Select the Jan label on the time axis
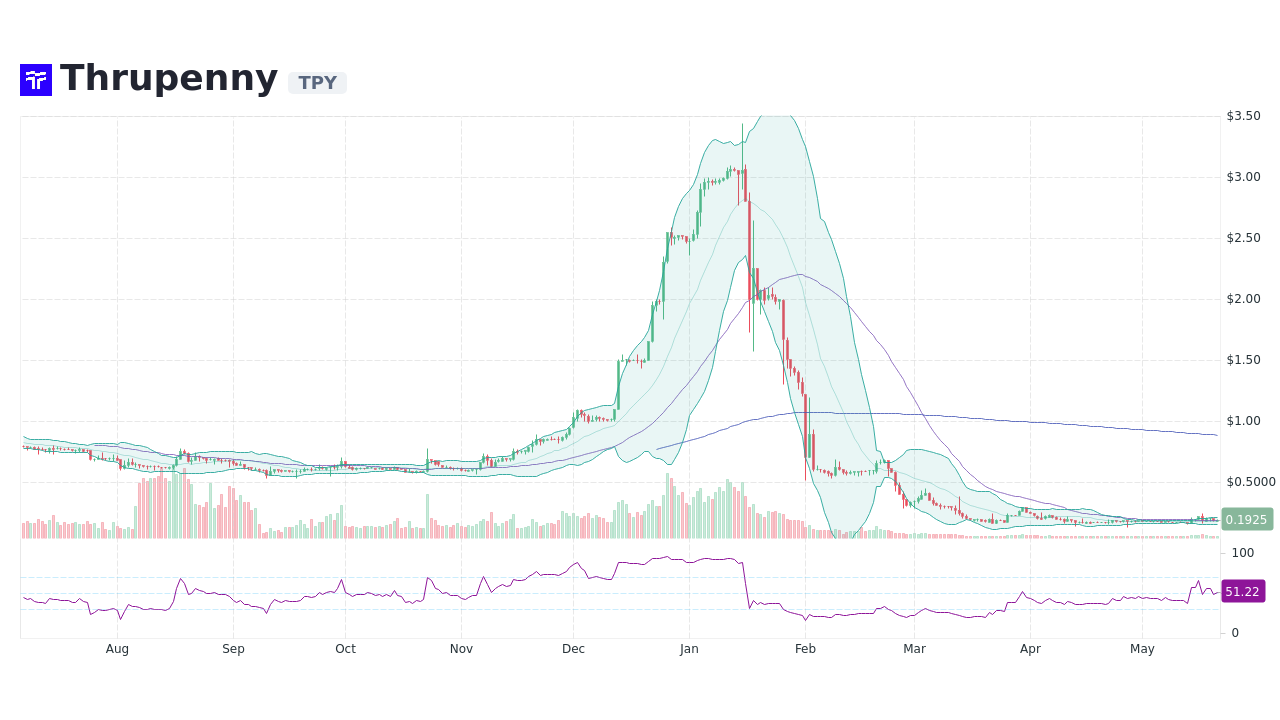Image resolution: width=1280 pixels, height=720 pixels. [689, 649]
